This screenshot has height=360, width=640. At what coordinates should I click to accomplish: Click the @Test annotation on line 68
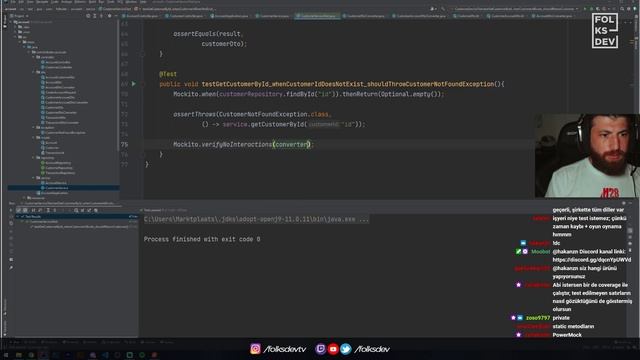coord(168,74)
